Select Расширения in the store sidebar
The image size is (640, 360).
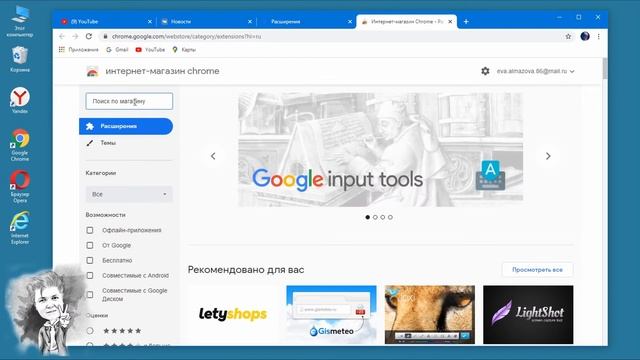click(126, 126)
